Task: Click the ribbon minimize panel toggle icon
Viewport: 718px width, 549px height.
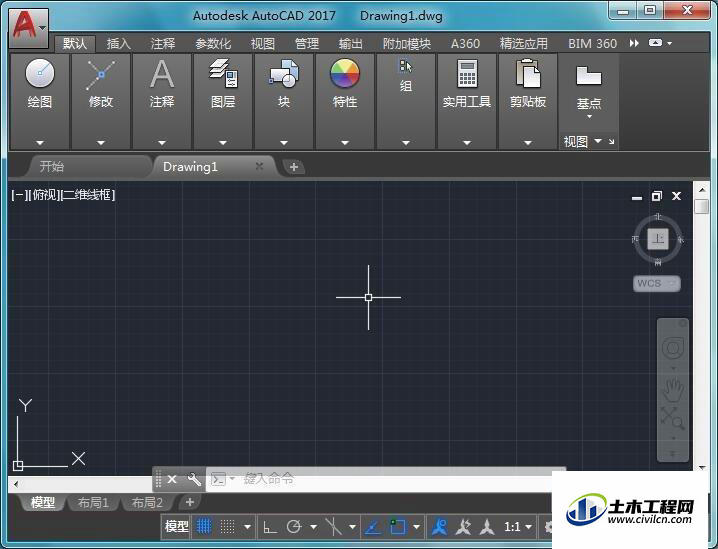Action: click(x=655, y=43)
